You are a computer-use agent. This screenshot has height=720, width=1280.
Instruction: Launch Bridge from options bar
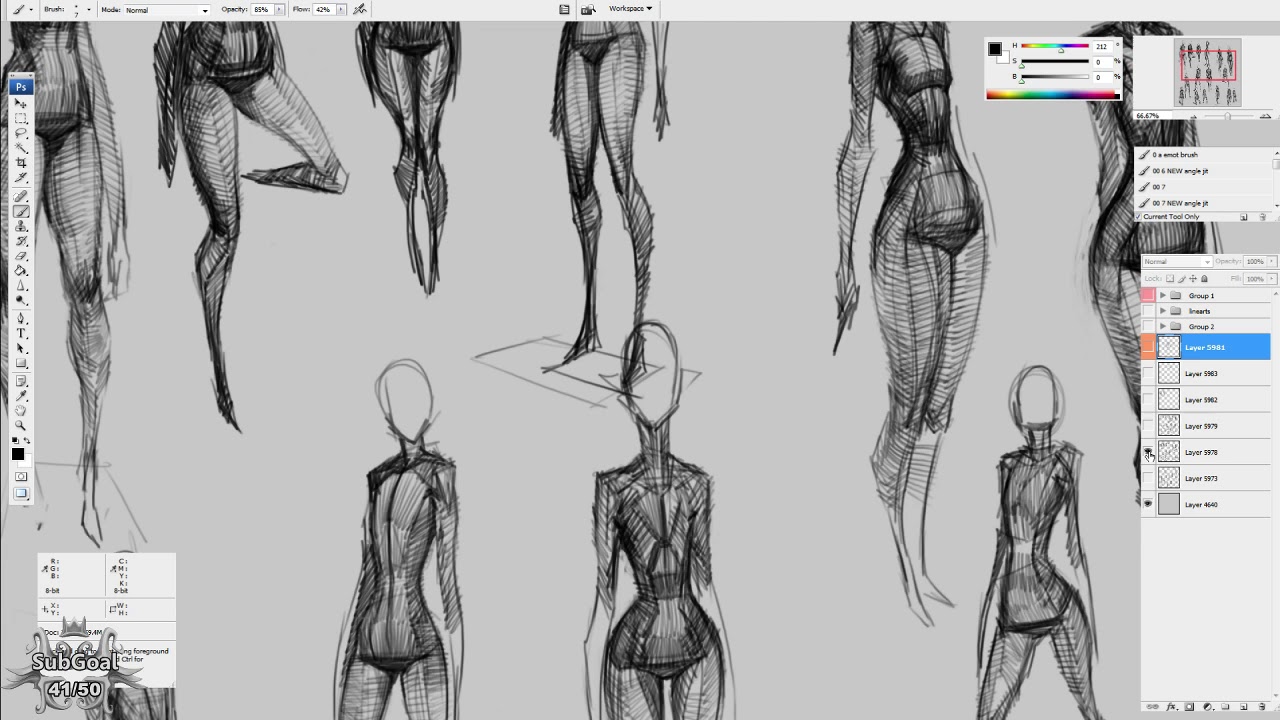tap(588, 9)
